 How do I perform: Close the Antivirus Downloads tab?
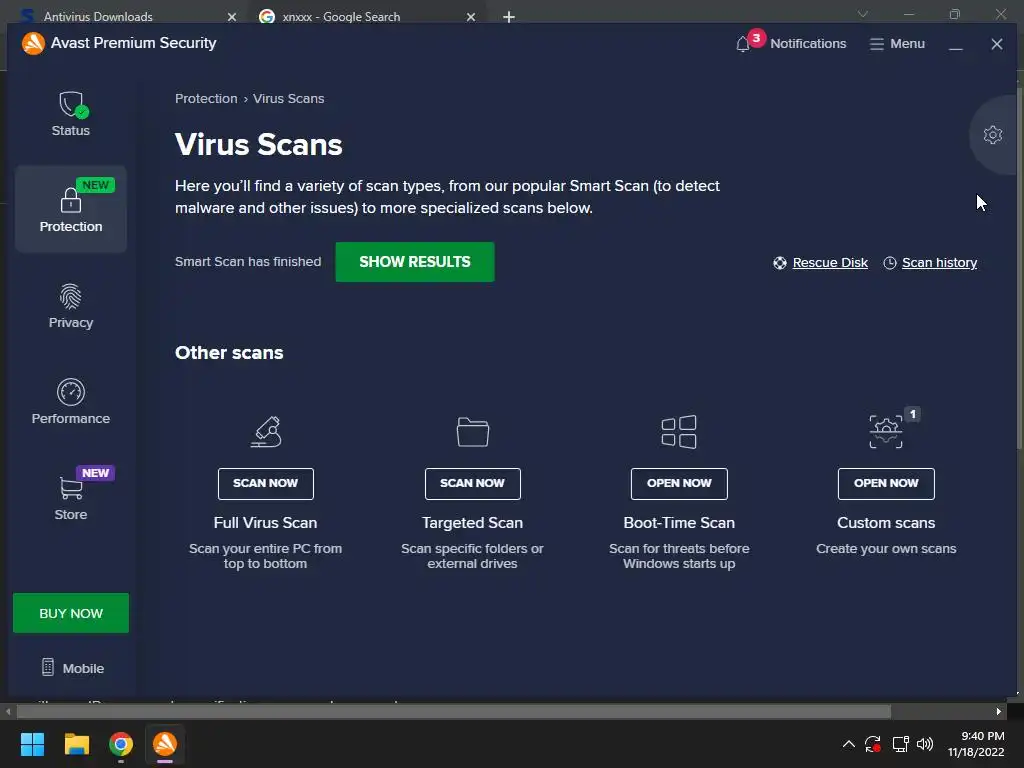(232, 17)
